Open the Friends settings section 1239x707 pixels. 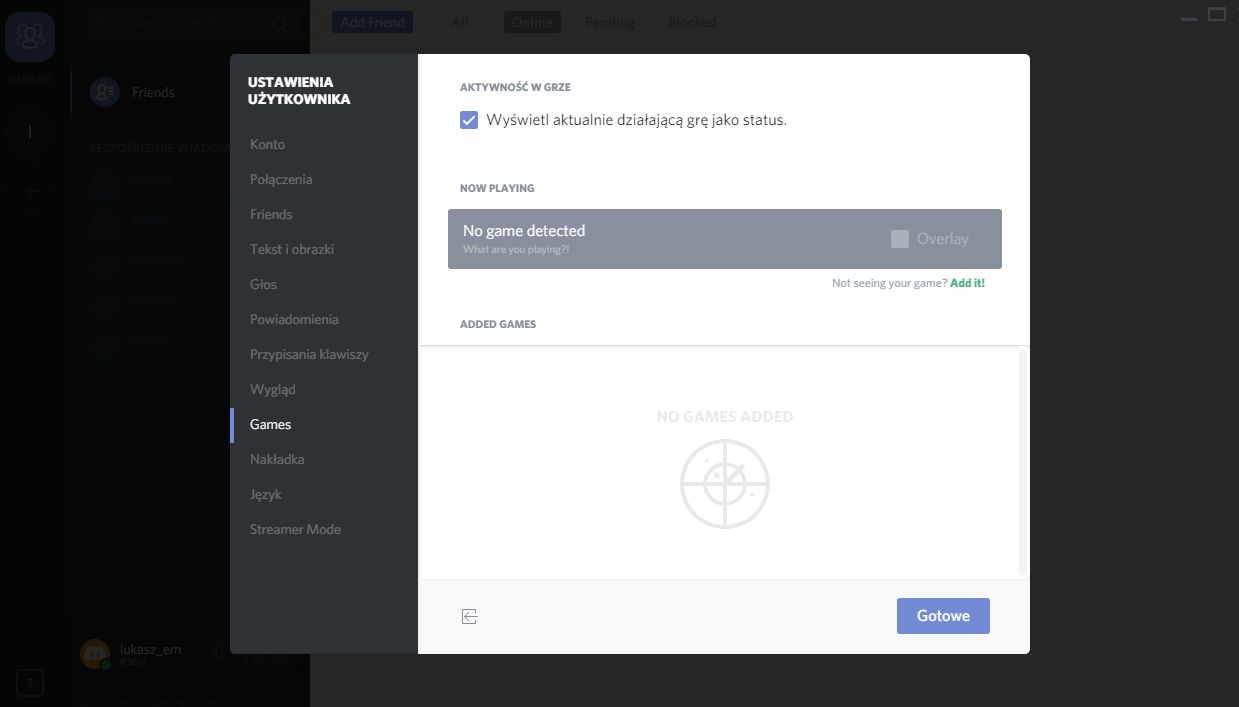click(324, 214)
